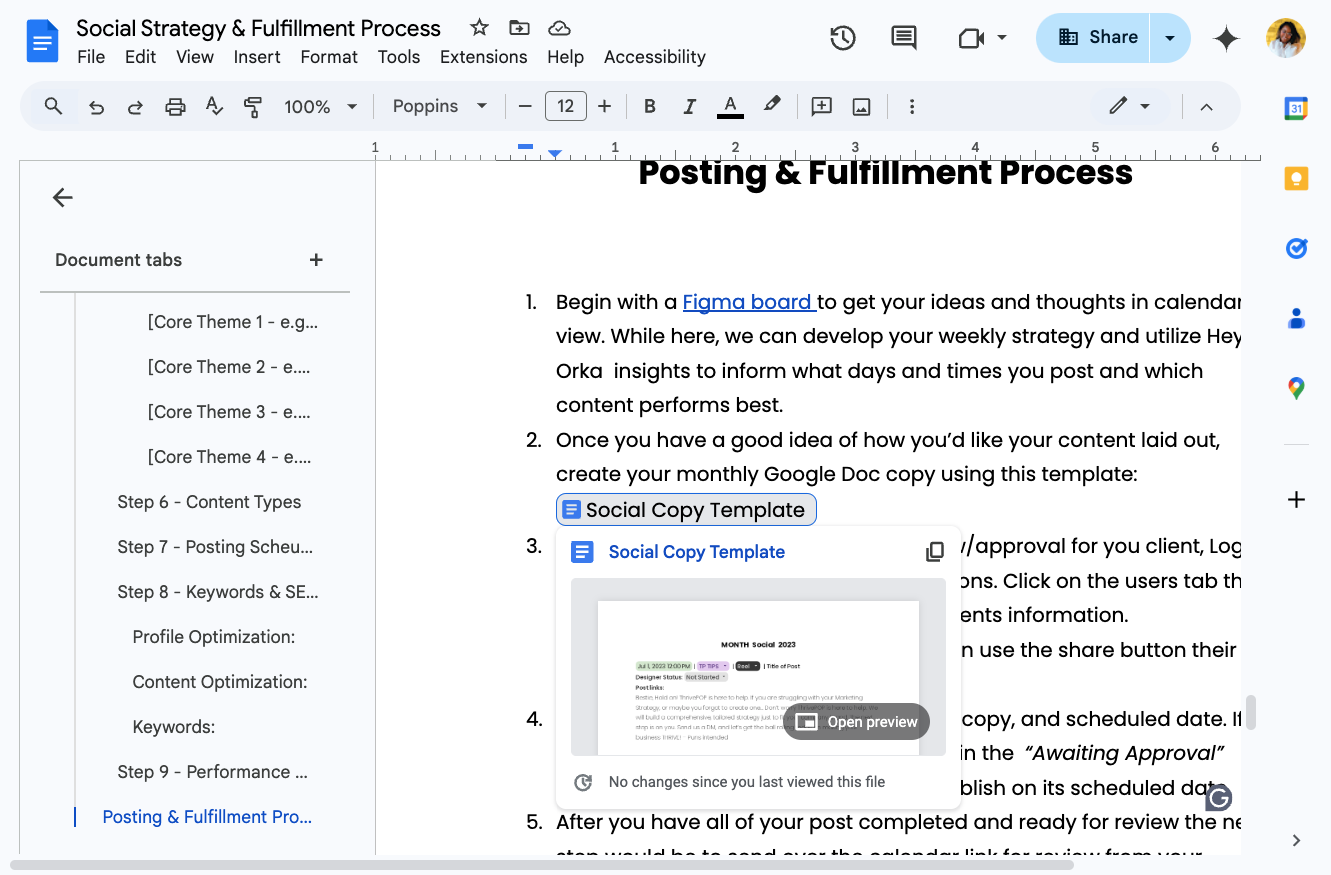Activate the paint format tool
This screenshot has width=1331, height=875.
[x=253, y=106]
